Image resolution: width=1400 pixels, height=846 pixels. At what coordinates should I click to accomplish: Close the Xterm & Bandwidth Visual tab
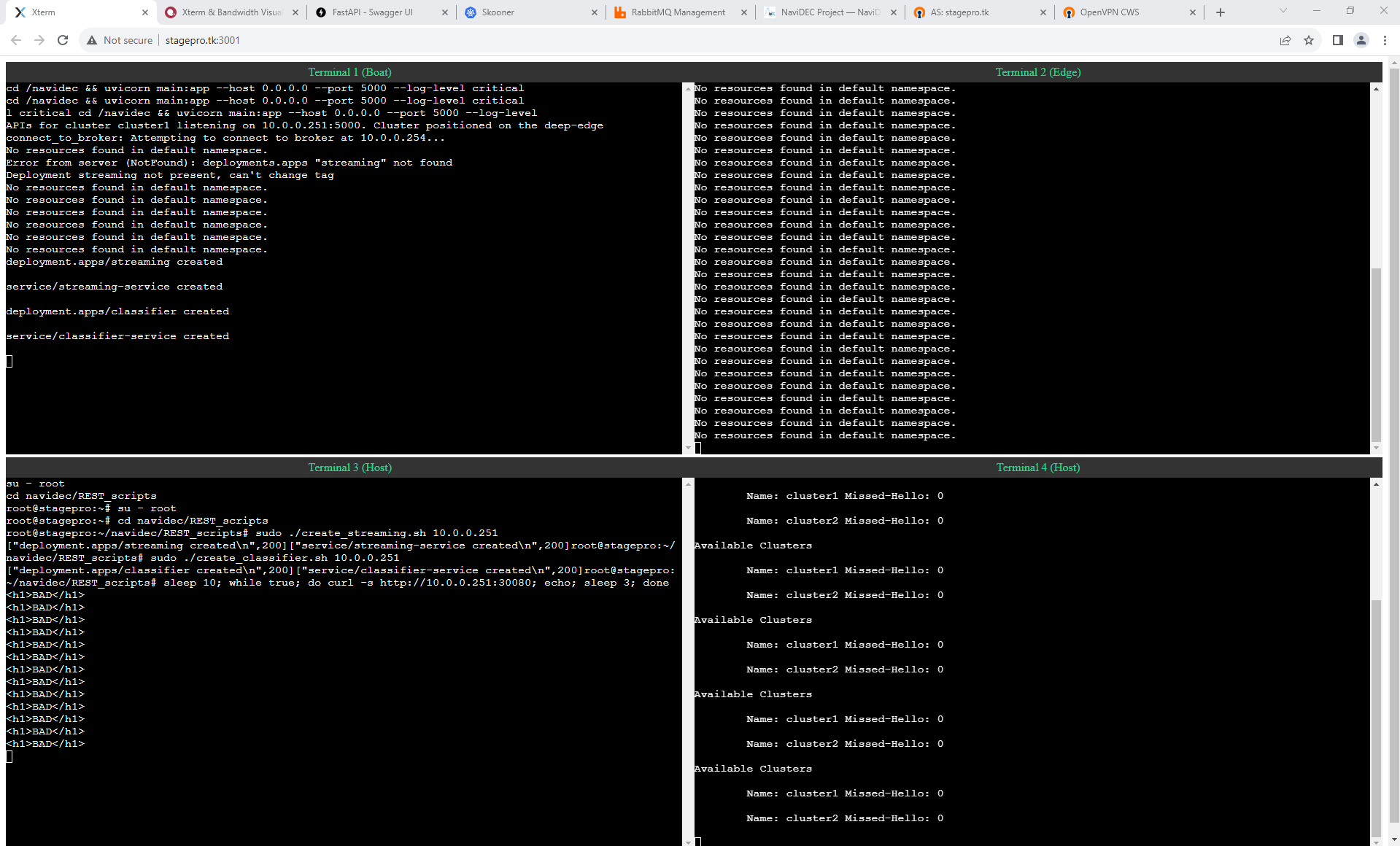click(x=295, y=12)
